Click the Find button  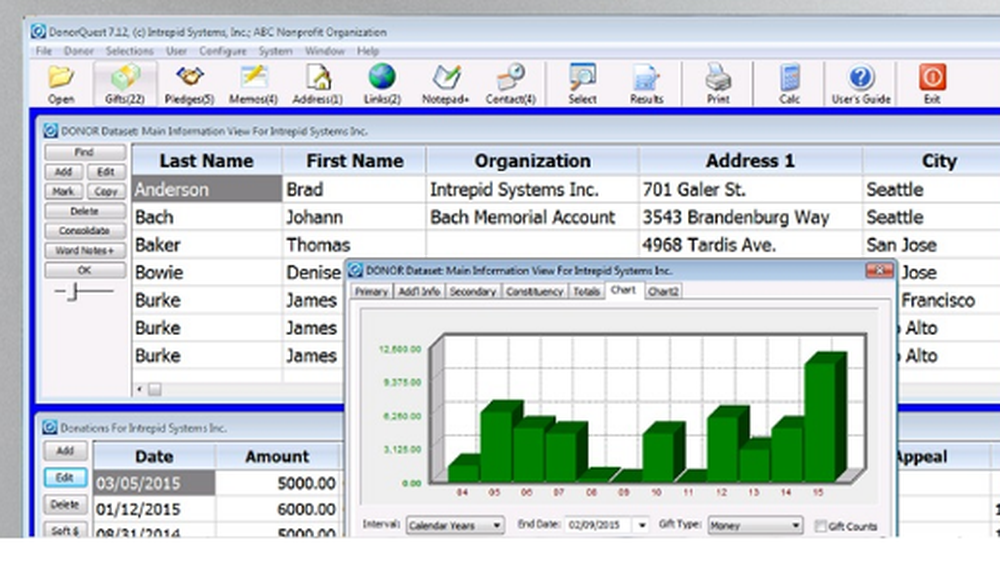click(84, 152)
